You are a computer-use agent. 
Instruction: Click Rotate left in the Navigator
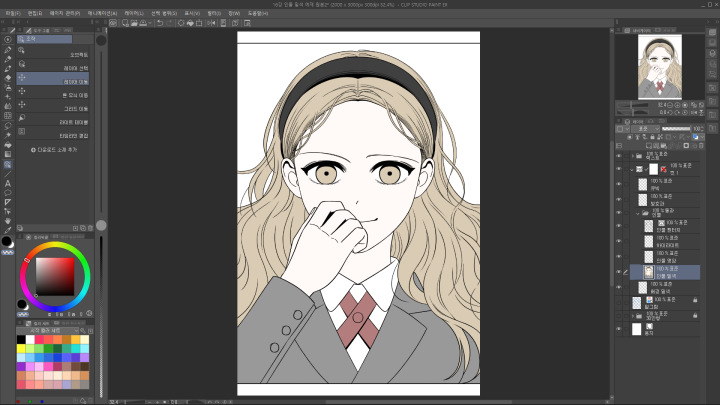pos(670,112)
